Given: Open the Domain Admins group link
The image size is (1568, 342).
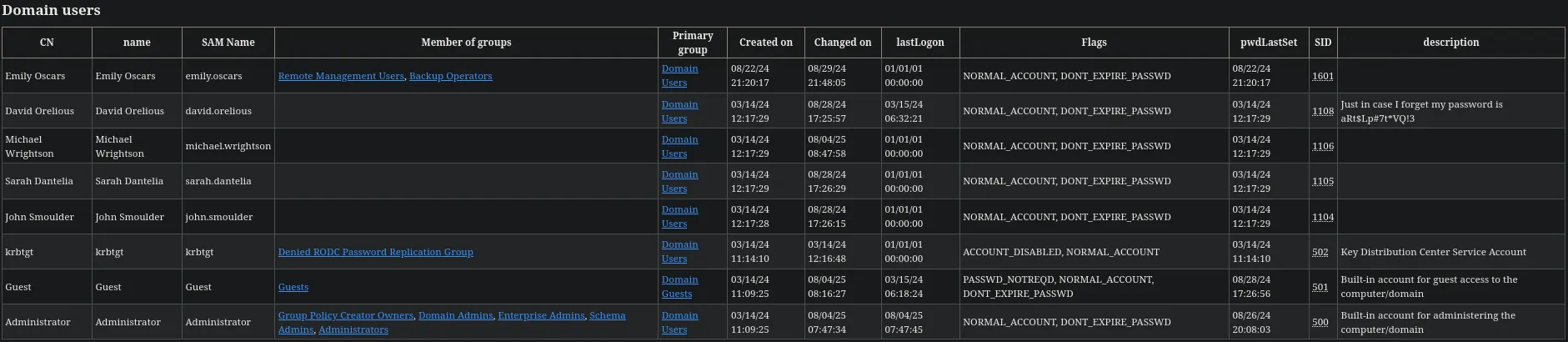Looking at the screenshot, I should point(456,315).
